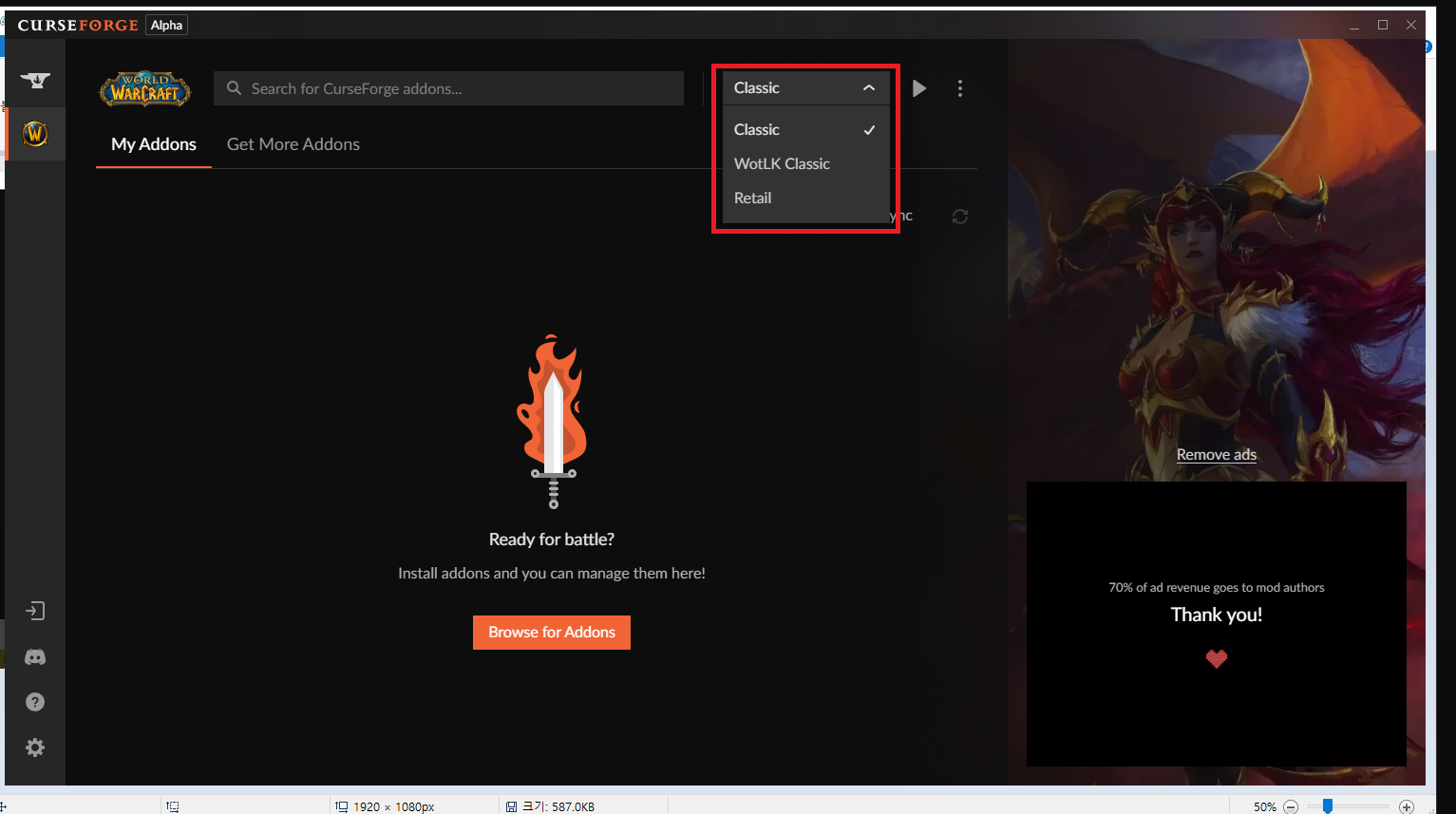Click the login icon in sidebar
This screenshot has width=1456, height=814.
(x=35, y=611)
